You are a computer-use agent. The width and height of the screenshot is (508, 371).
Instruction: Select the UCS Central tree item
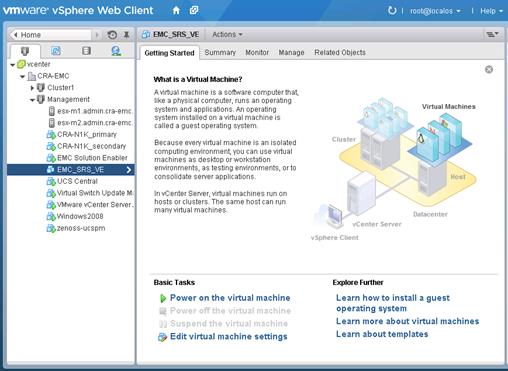click(x=77, y=181)
